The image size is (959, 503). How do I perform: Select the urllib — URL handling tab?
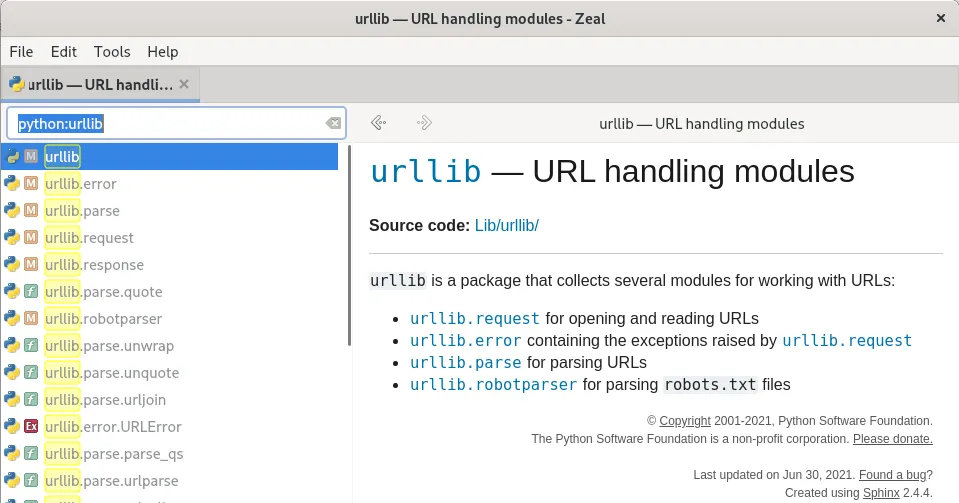pos(100,84)
